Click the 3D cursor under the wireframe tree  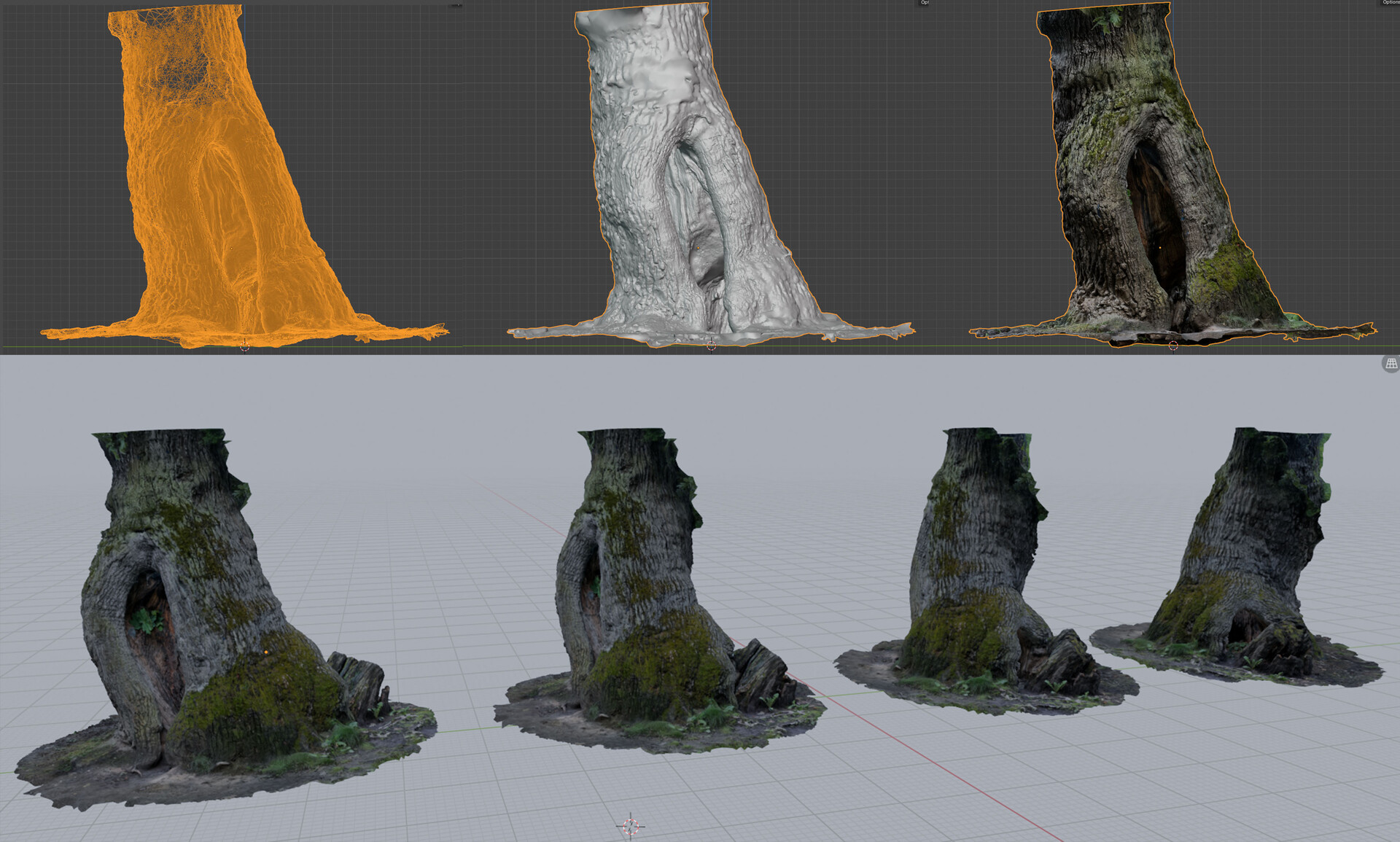pos(245,346)
